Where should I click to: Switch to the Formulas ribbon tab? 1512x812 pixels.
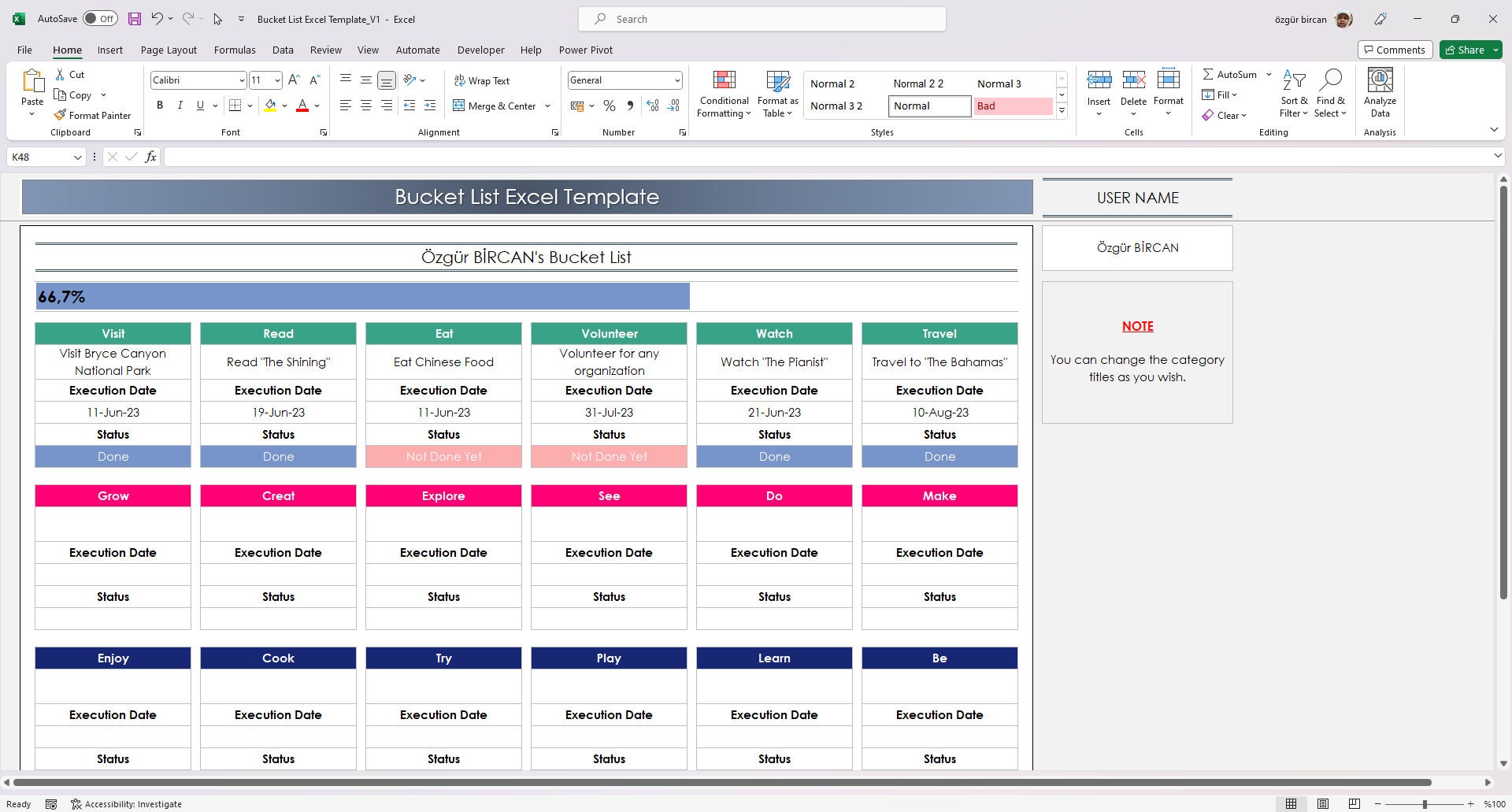click(x=235, y=50)
